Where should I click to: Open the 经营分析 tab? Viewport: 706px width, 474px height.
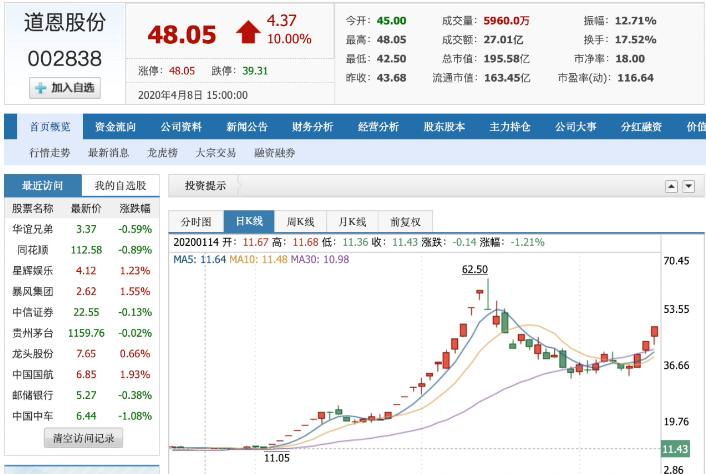378,126
